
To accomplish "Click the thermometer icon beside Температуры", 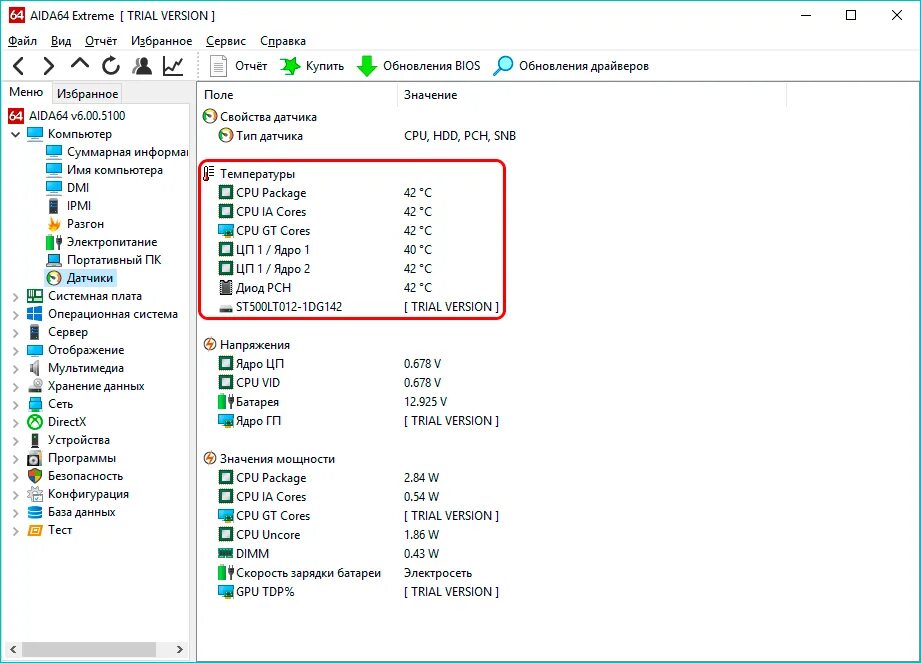I will point(209,173).
